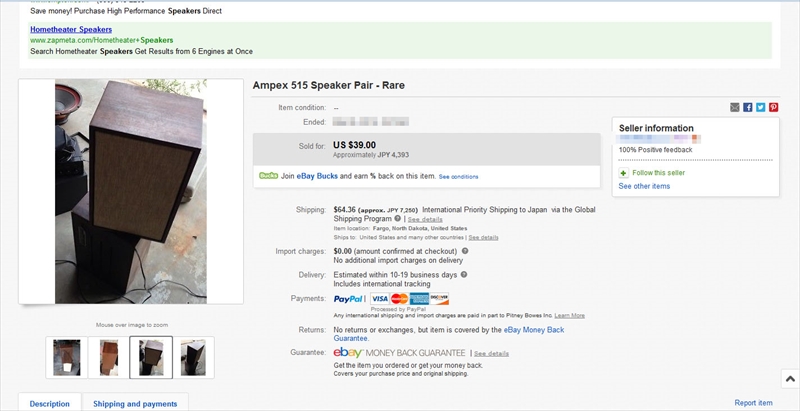Click the green plus Follow seller icon
The image size is (800, 411).
623,173
